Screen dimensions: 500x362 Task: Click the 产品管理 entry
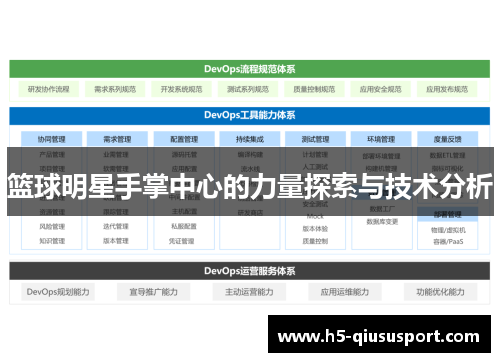pyautogui.click(x=52, y=155)
